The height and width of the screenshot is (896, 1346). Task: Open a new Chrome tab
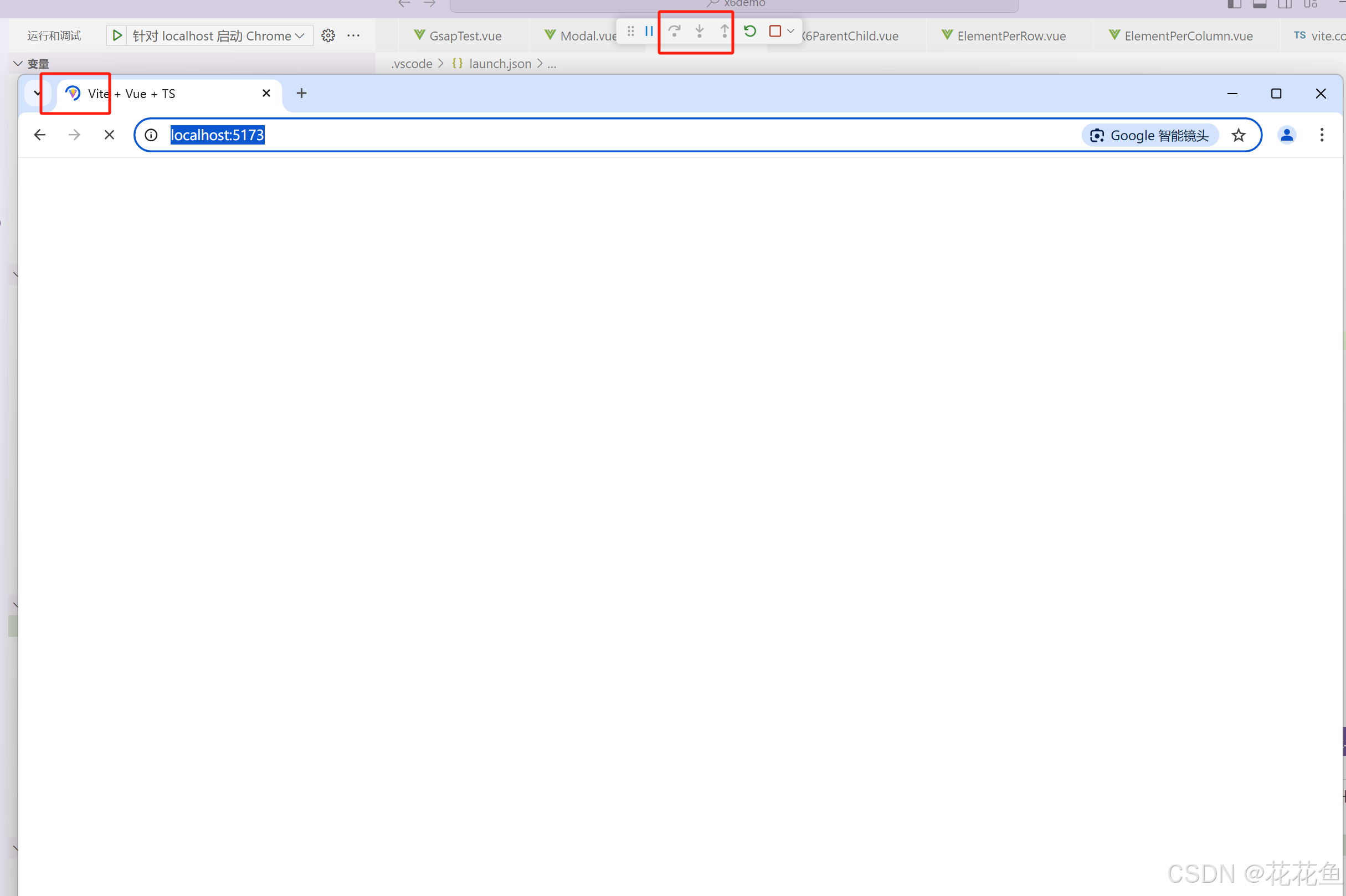[x=302, y=93]
